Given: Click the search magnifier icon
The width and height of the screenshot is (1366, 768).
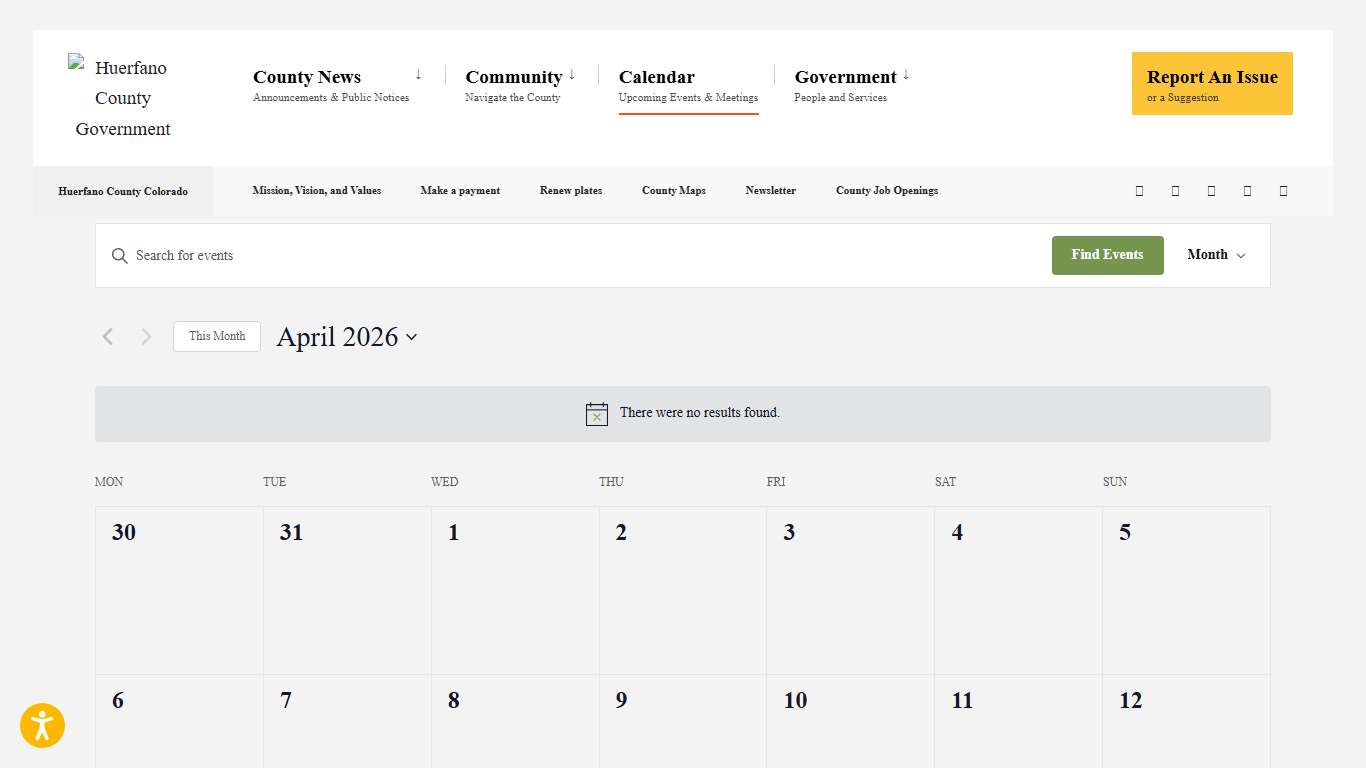Looking at the screenshot, I should (120, 256).
